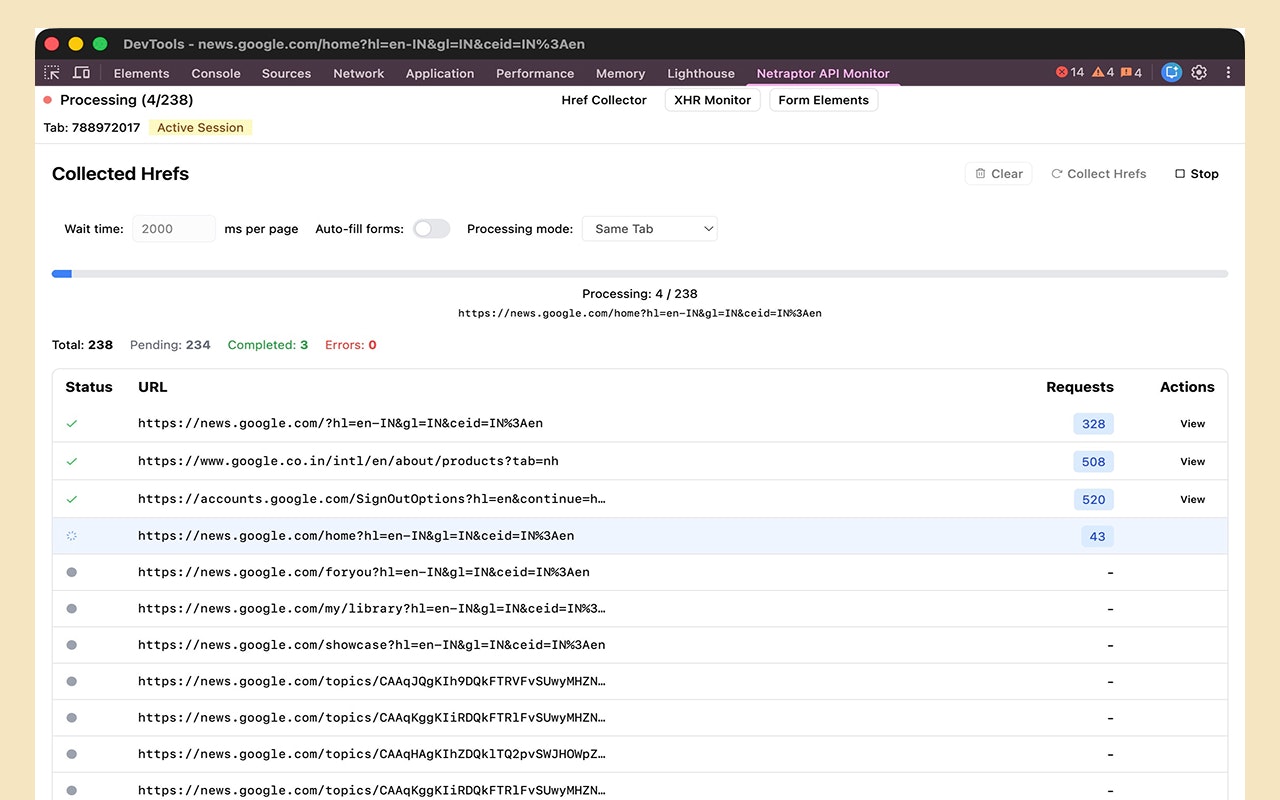
Task: Click the Active Session status badge
Action: coord(199,127)
